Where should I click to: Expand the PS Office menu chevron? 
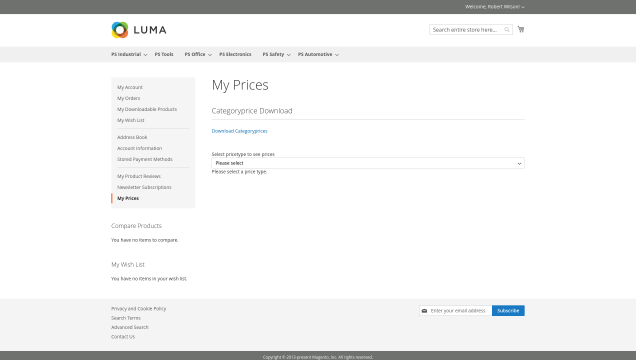(x=210, y=55)
